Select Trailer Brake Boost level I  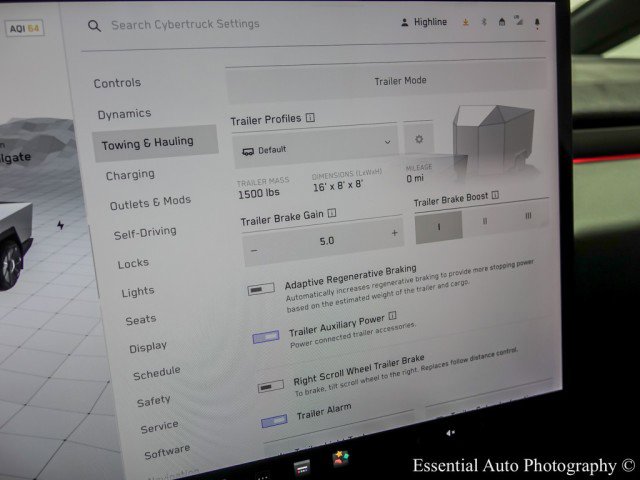tap(439, 227)
